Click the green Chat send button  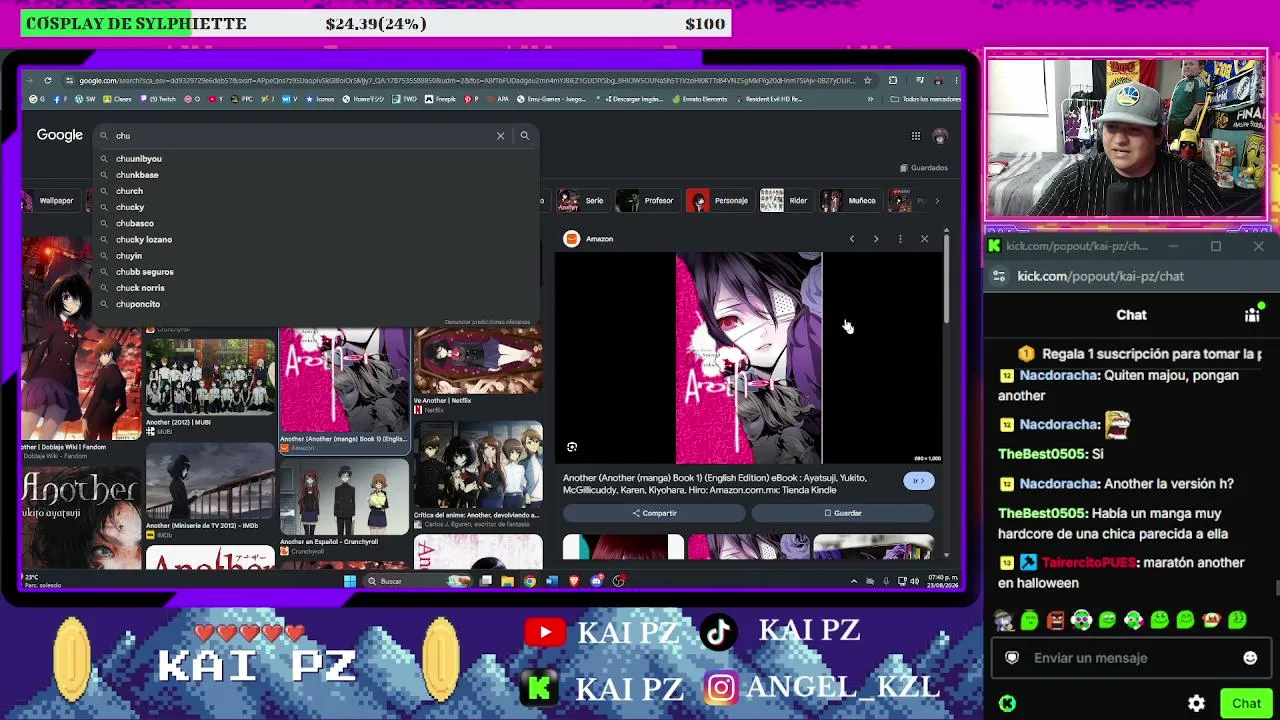point(1246,703)
